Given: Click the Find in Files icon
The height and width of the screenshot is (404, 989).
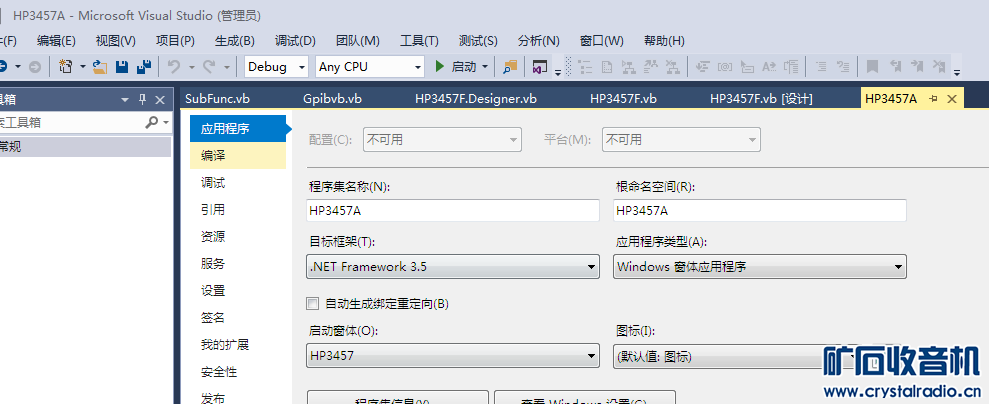Looking at the screenshot, I should click(x=510, y=66).
